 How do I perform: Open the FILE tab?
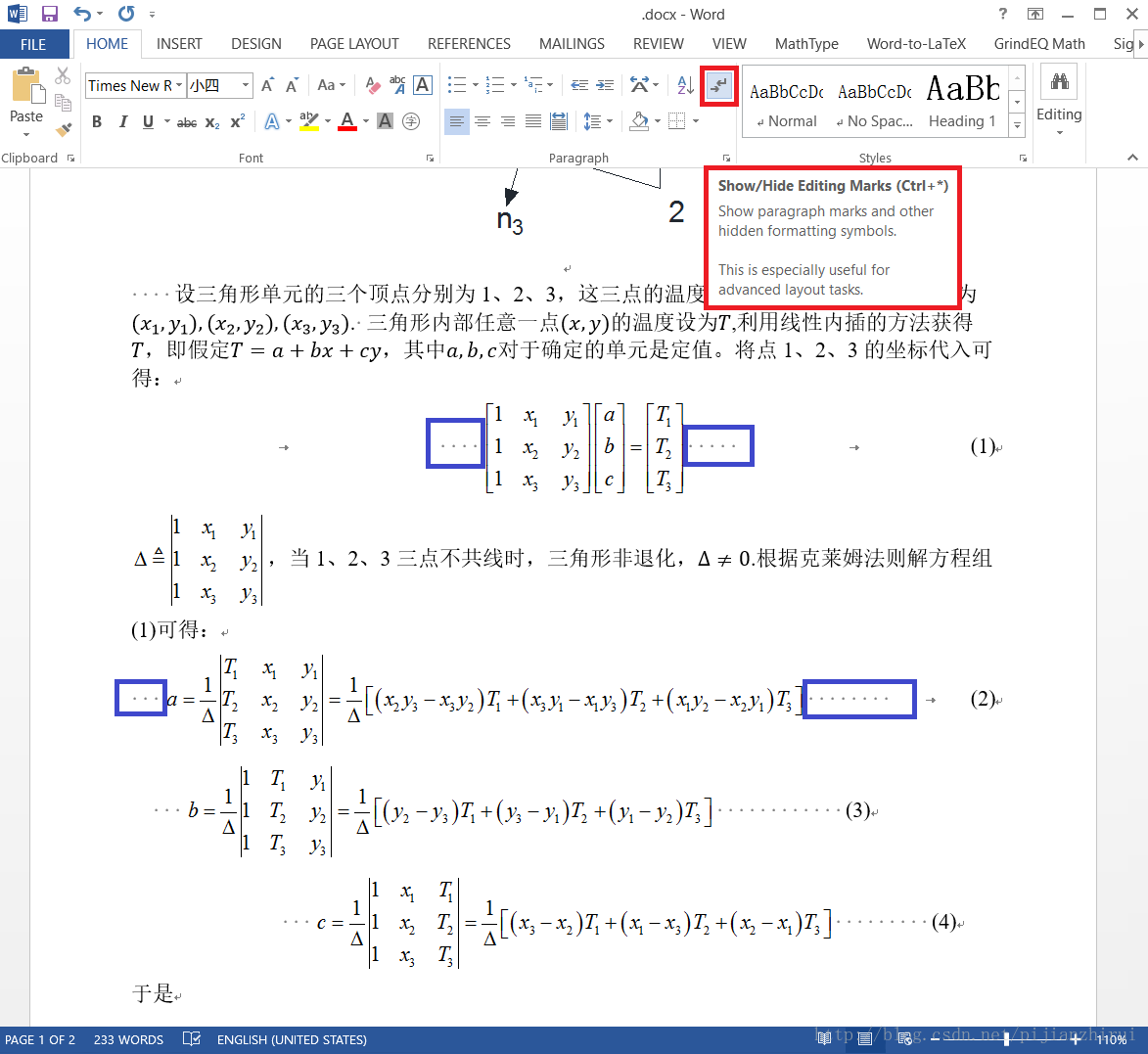(x=33, y=44)
